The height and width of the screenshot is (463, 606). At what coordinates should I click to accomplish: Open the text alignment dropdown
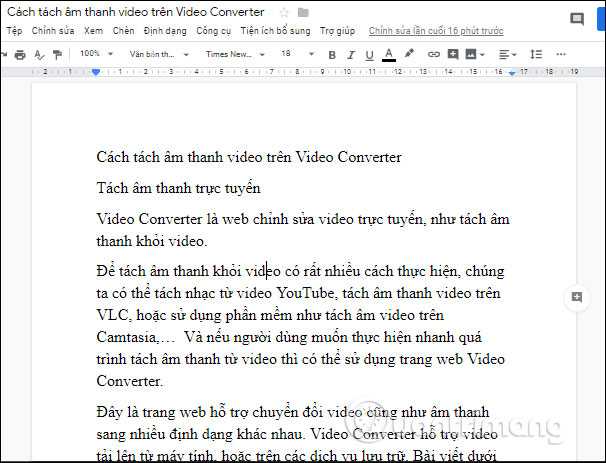point(507,54)
